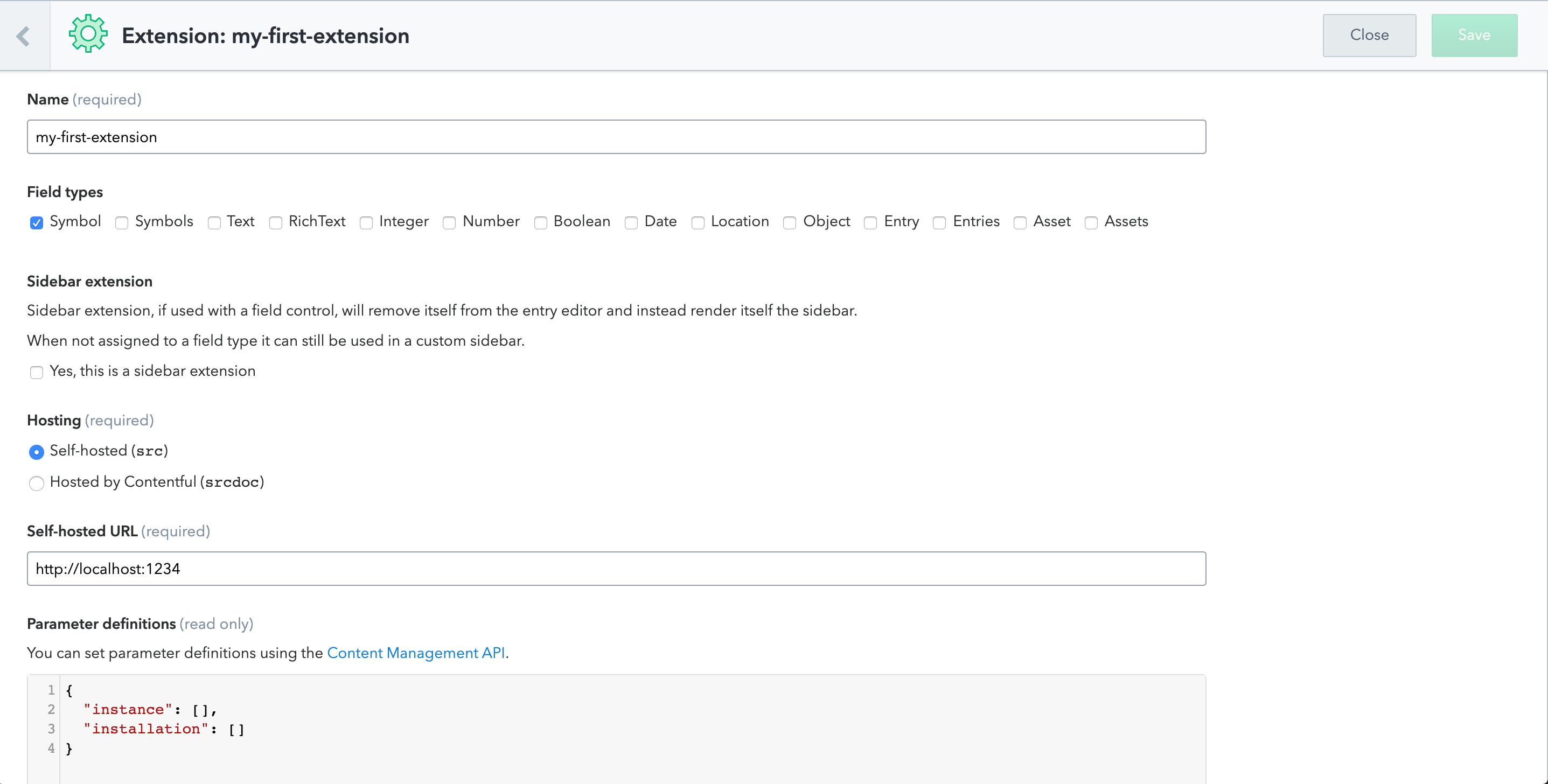The width and height of the screenshot is (1548, 784).
Task: Enable the Integer field type
Action: point(366,223)
